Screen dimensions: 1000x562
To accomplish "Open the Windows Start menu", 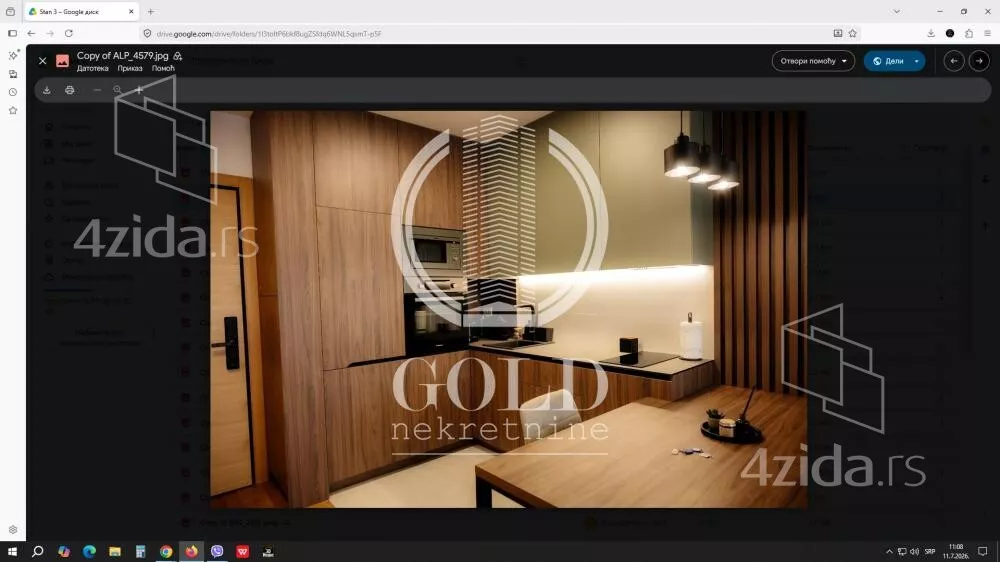I will point(12,551).
